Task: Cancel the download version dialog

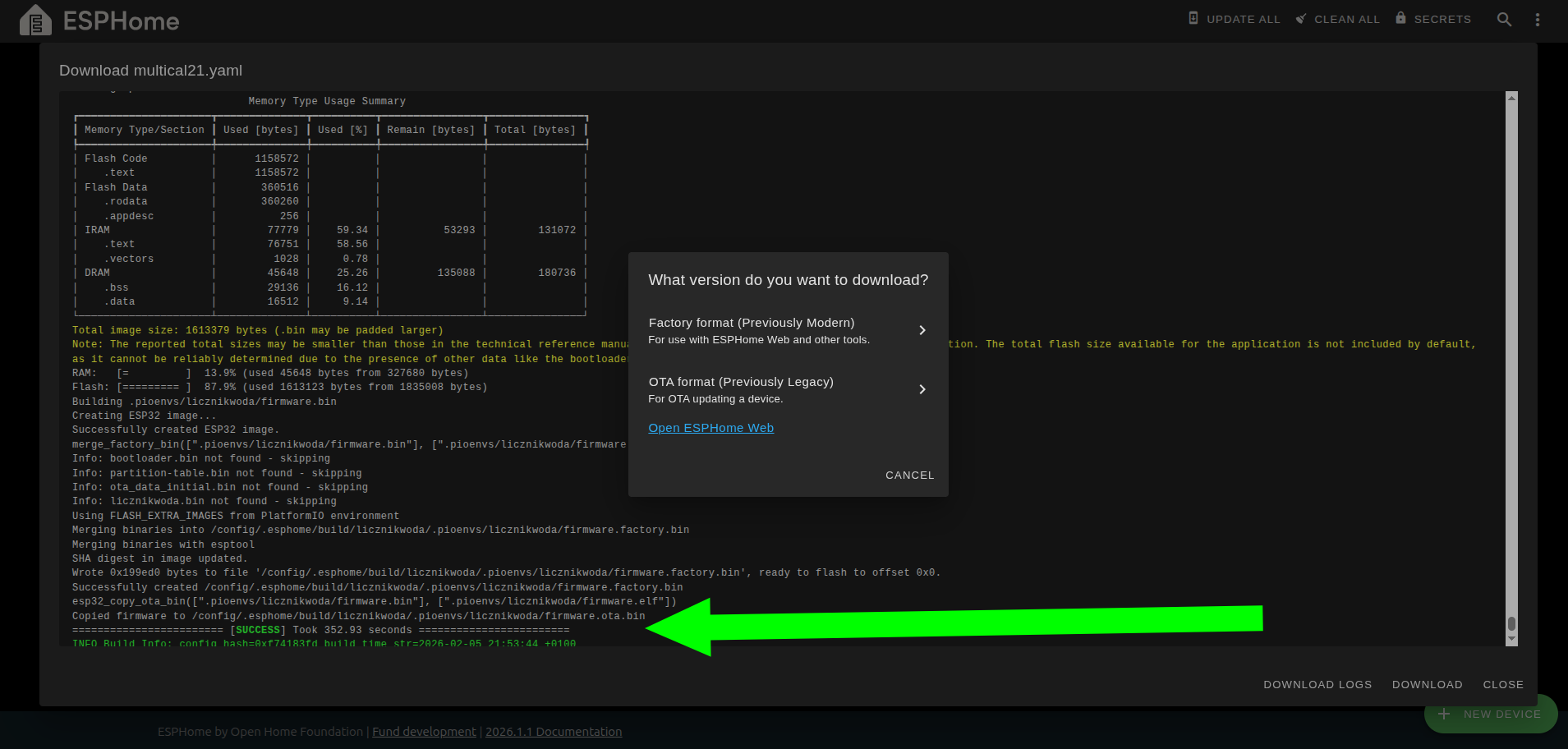Action: coord(909,476)
